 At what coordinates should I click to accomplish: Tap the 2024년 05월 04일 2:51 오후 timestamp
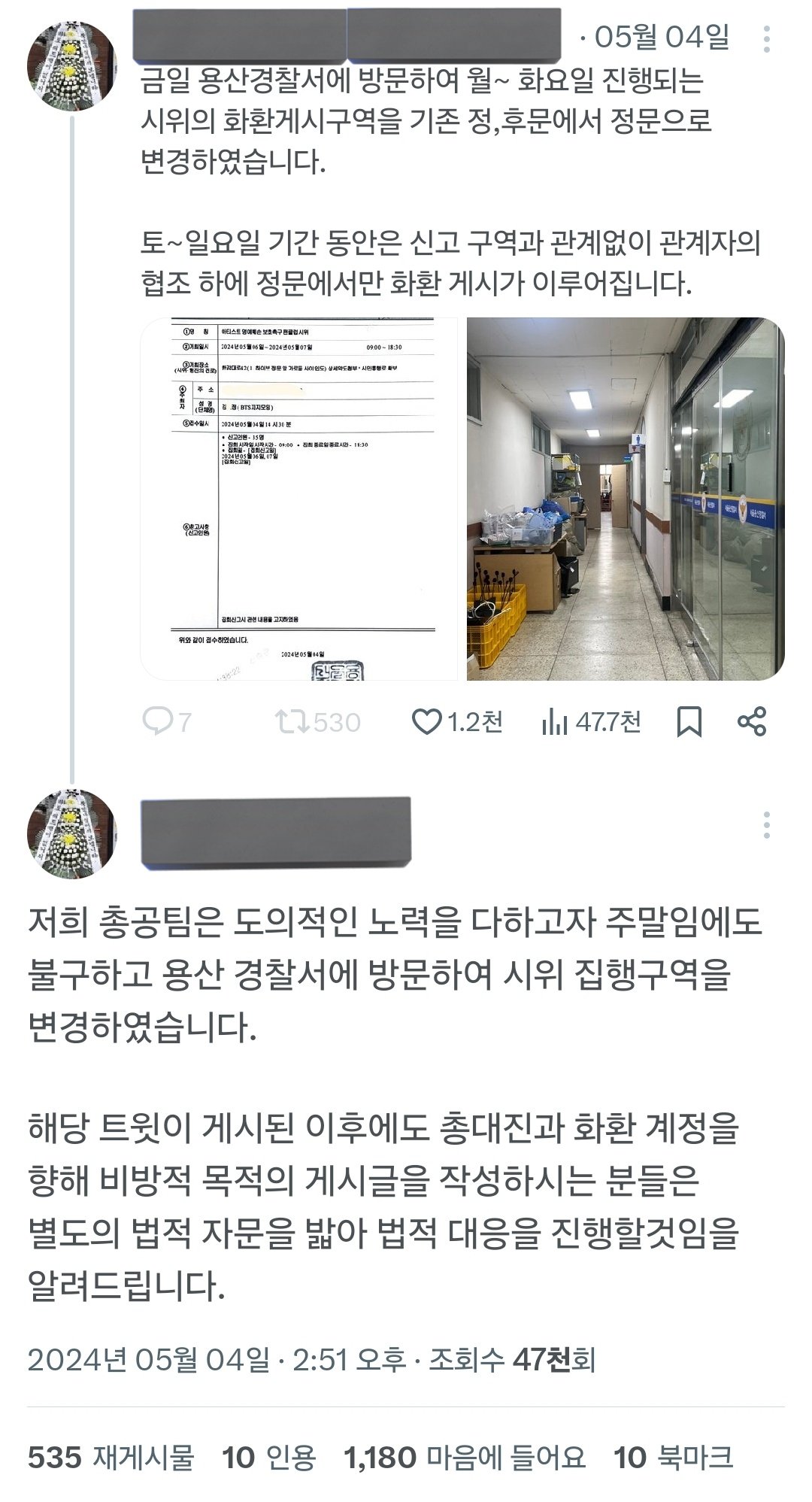[217, 1360]
